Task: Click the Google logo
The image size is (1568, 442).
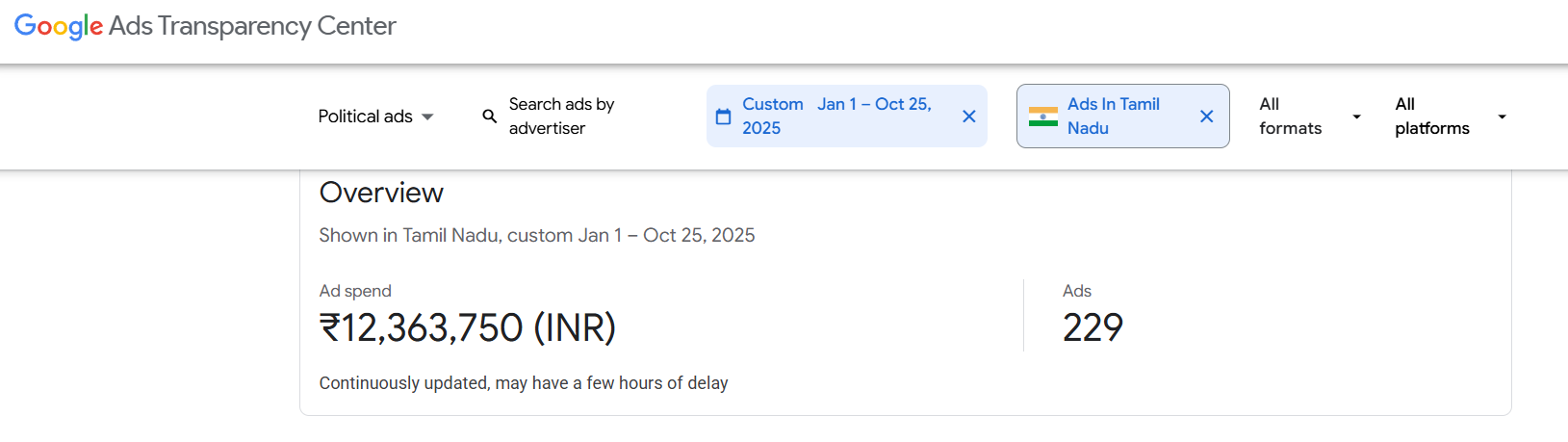Action: point(58,26)
